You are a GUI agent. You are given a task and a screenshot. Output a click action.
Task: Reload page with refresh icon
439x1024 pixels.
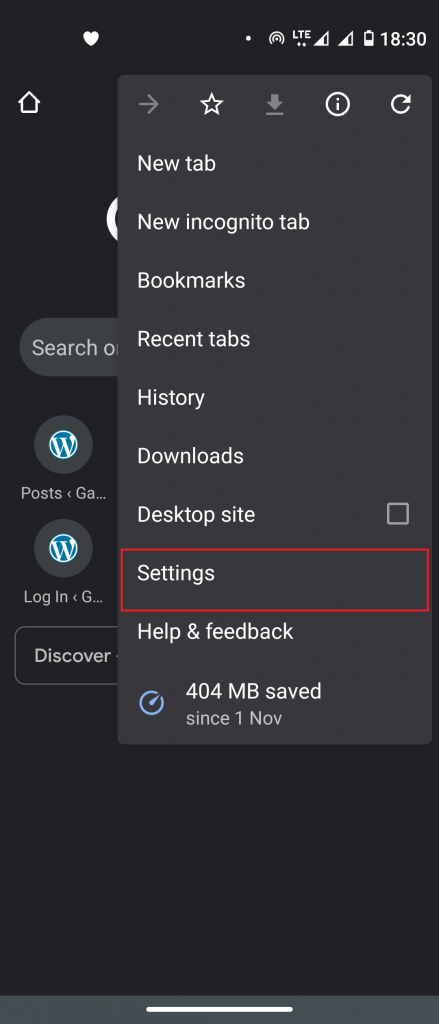pyautogui.click(x=400, y=104)
